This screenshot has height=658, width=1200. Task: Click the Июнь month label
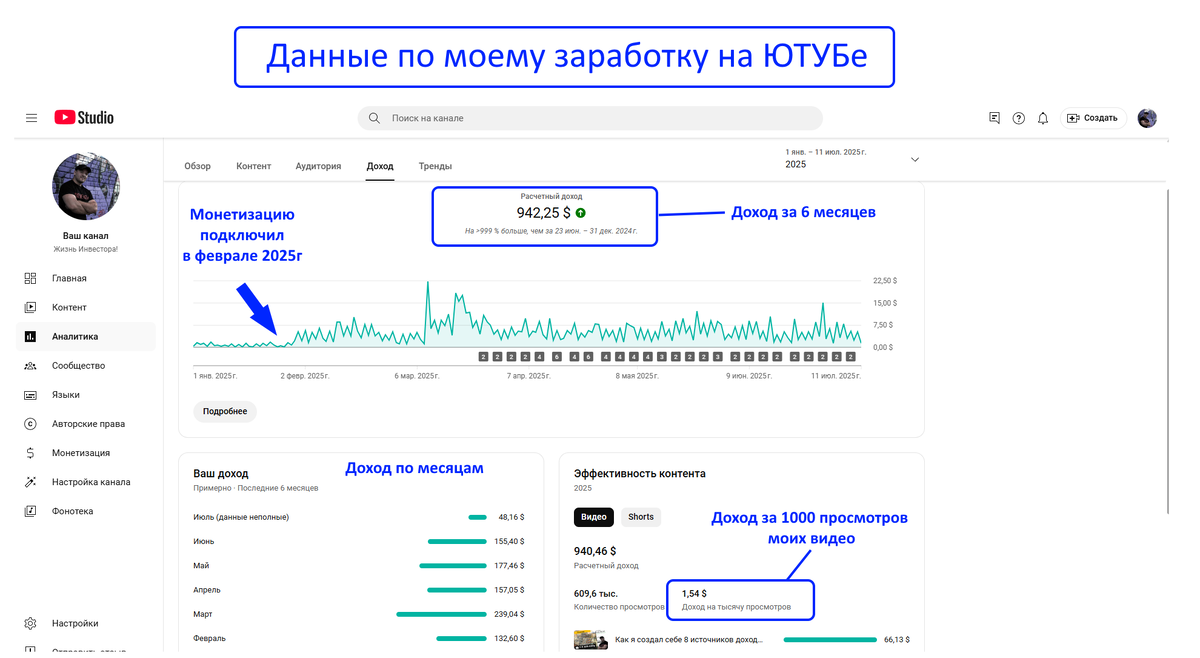pyautogui.click(x=203, y=541)
